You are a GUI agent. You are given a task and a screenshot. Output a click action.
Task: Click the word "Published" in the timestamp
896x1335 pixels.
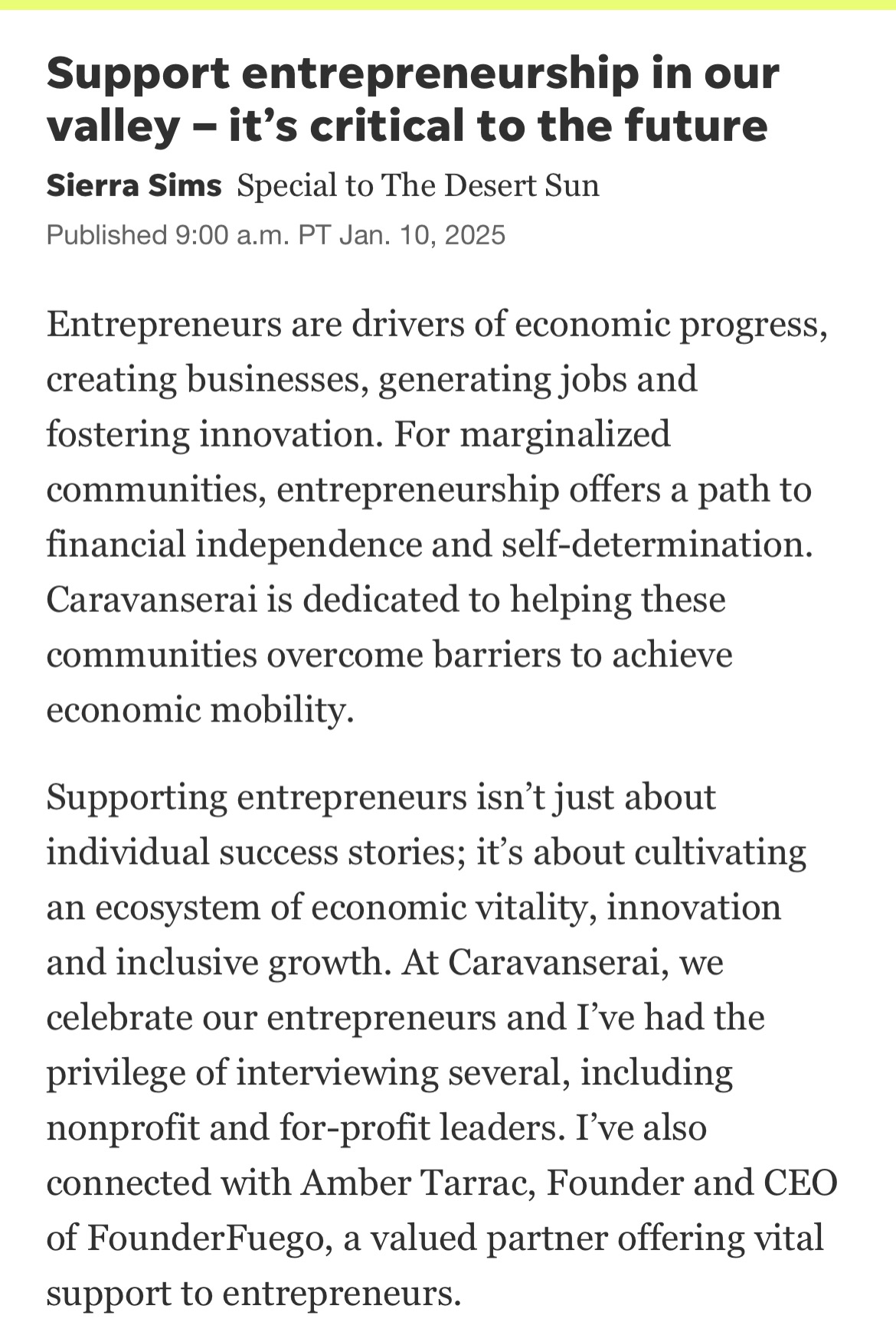(x=106, y=234)
